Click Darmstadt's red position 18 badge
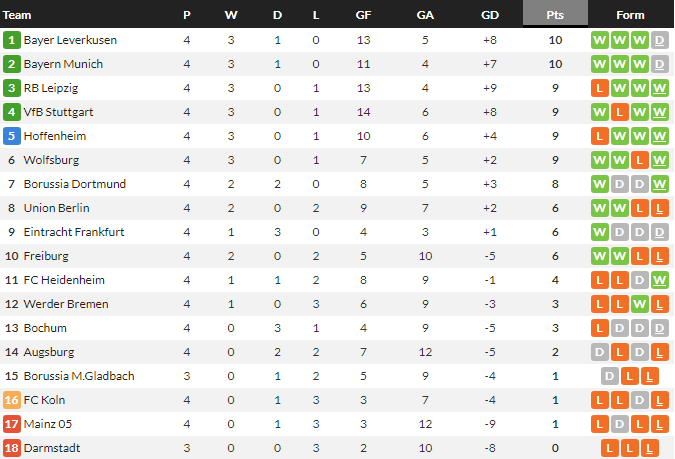The image size is (675, 459). click(12, 448)
